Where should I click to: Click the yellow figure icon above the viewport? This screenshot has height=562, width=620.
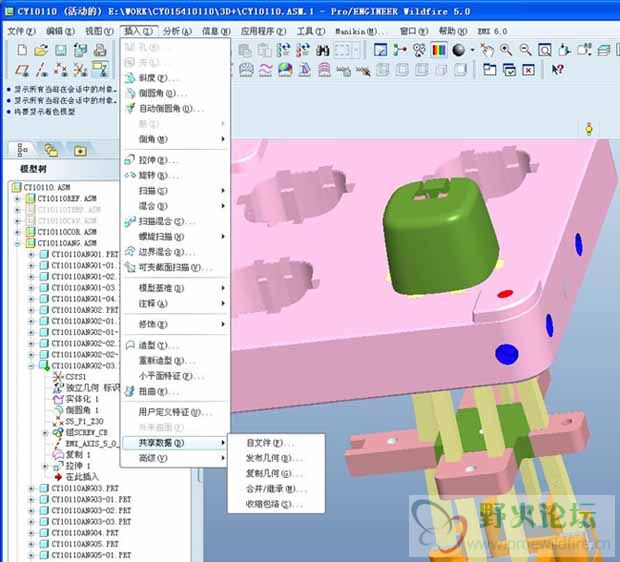[589, 129]
